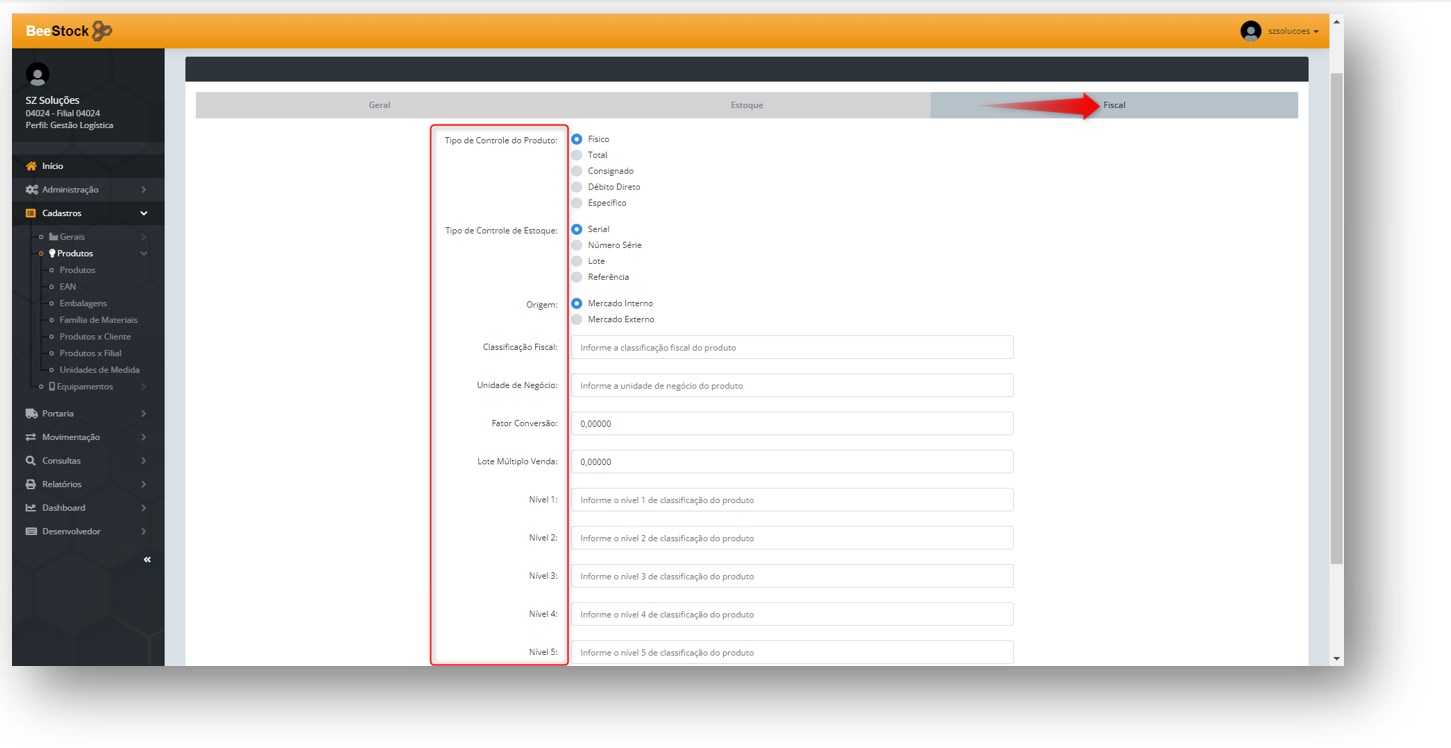The width and height of the screenshot is (1451, 748).
Task: Open the szsolucoes user dropdown
Action: (x=1280, y=31)
